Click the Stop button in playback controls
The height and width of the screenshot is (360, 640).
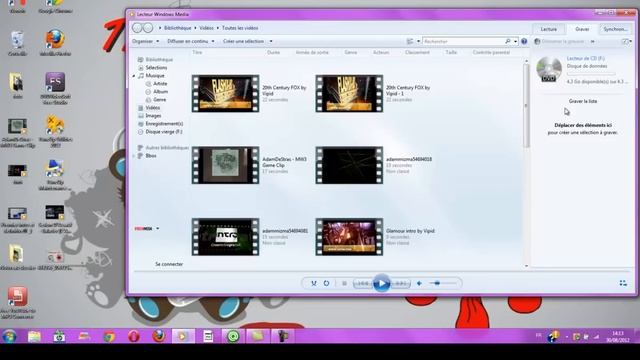click(x=344, y=283)
